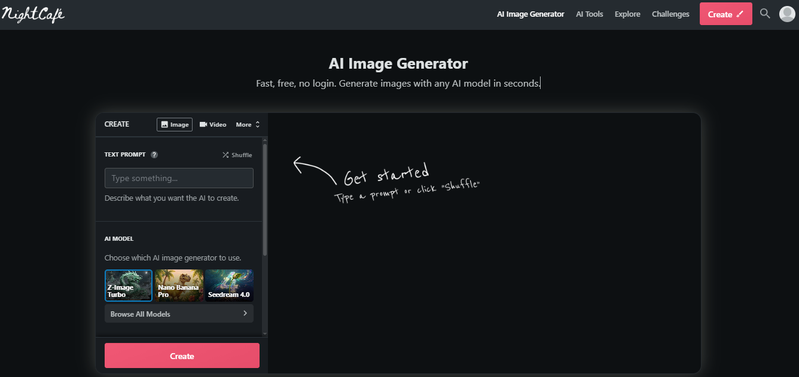Viewport: 799px width, 377px height.
Task: Click the 'Fast, free, no login' subtitle
Action: pyautogui.click(x=398, y=84)
